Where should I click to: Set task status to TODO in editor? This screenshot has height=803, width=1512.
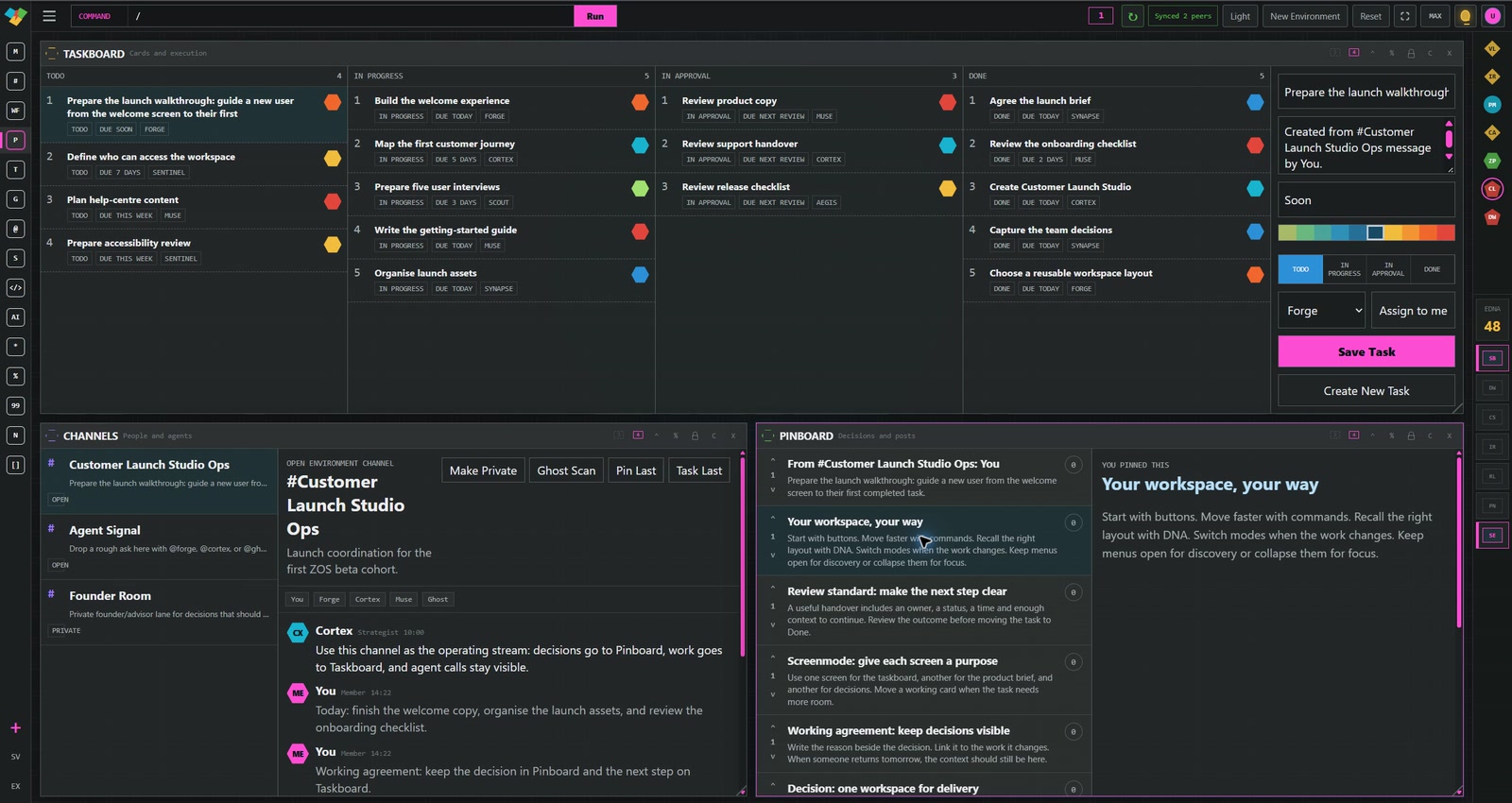(x=1300, y=269)
